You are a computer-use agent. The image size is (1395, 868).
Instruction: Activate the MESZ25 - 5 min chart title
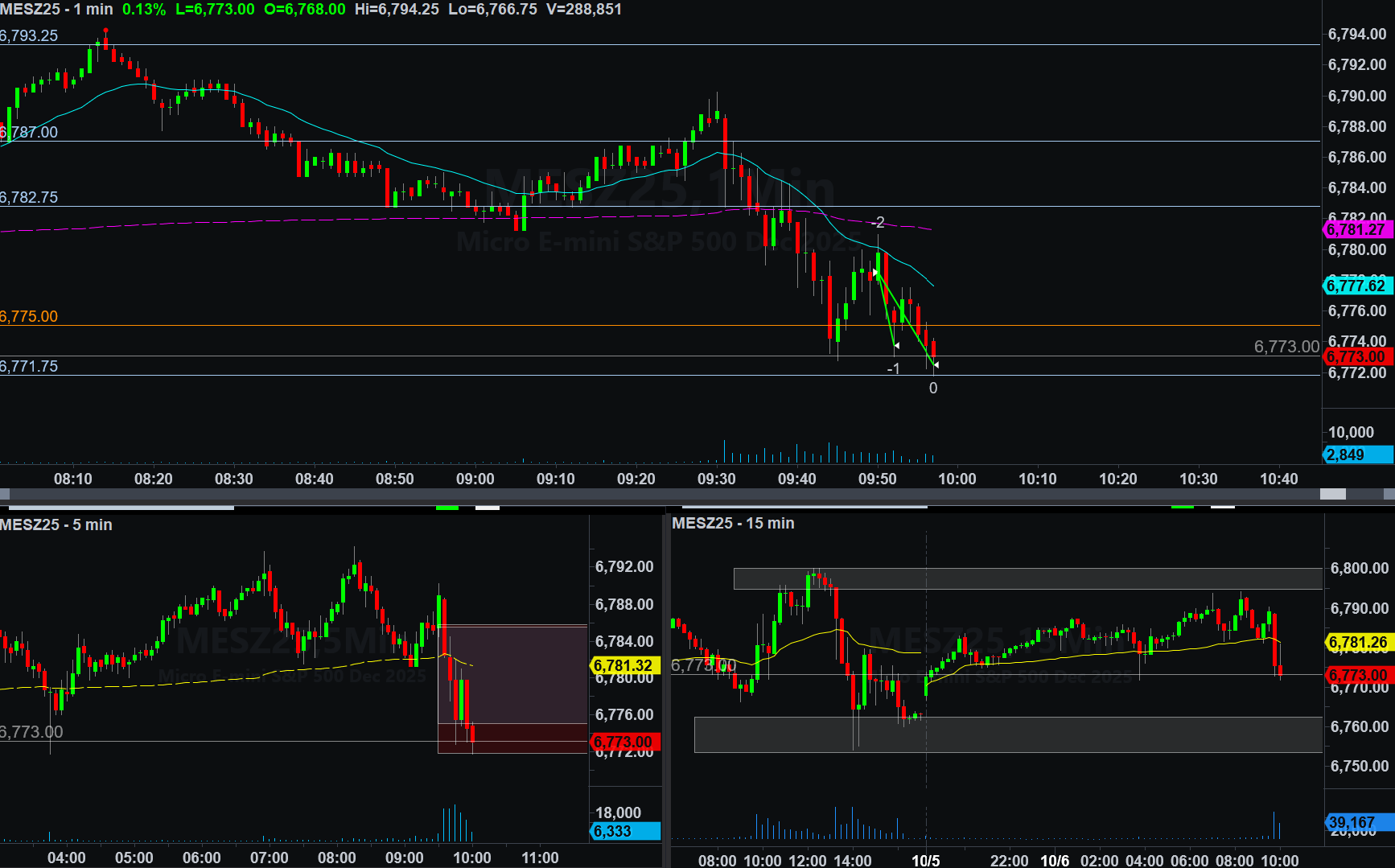point(56,525)
